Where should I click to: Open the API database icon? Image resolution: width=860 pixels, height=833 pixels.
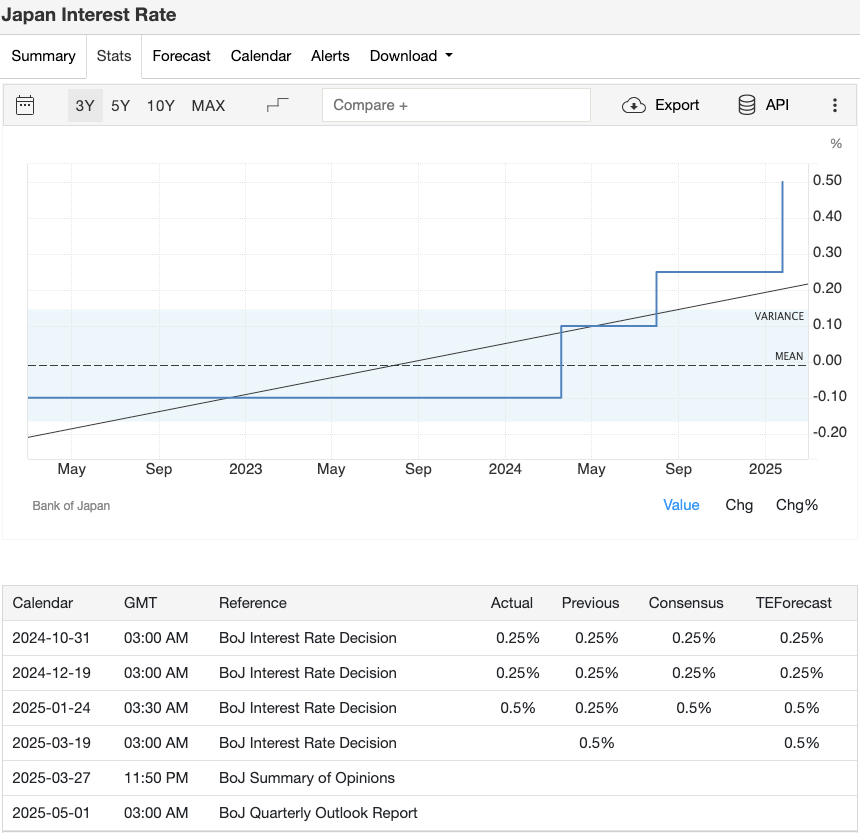coord(747,105)
